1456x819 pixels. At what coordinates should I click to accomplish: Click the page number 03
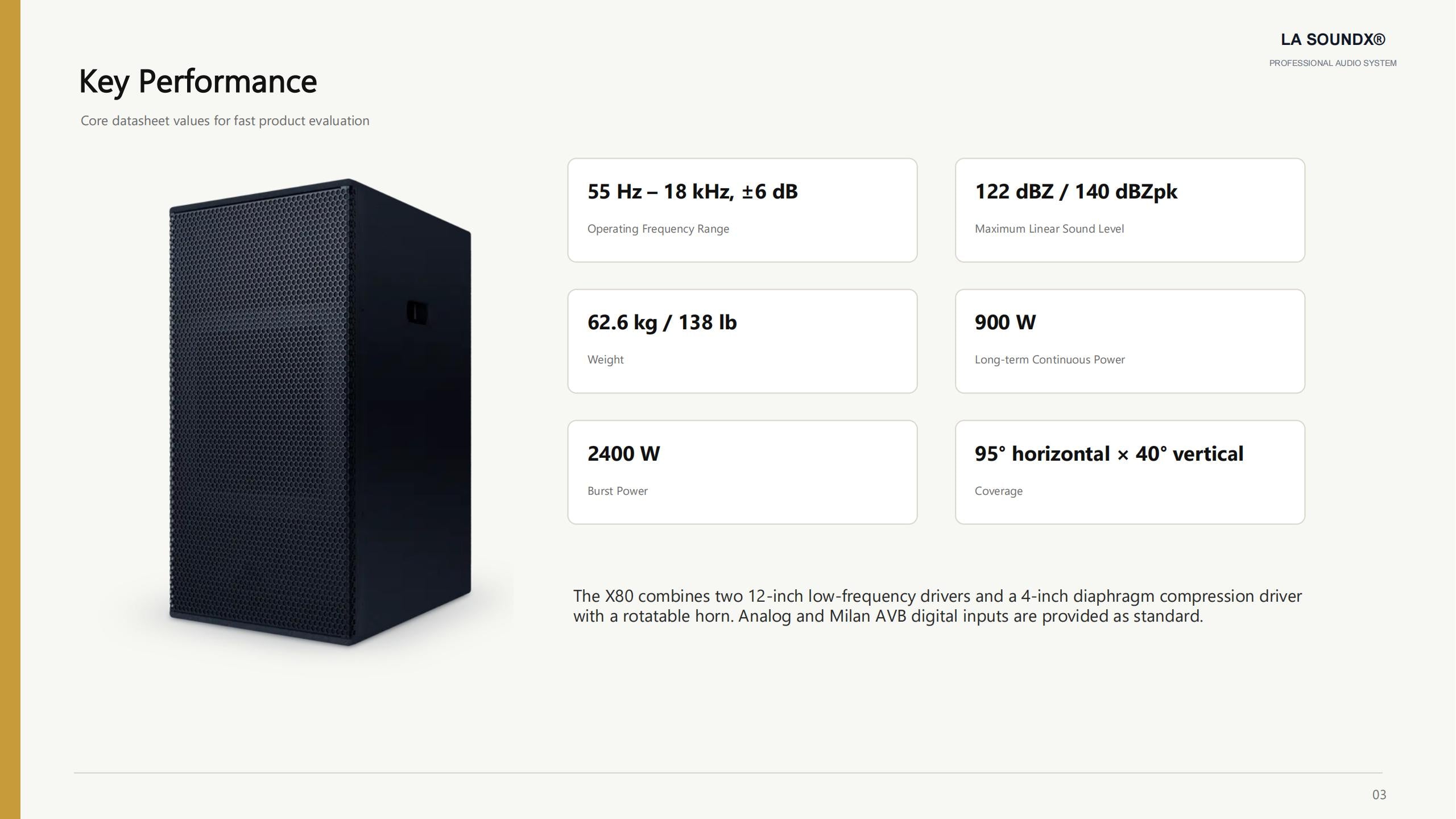pos(1379,795)
